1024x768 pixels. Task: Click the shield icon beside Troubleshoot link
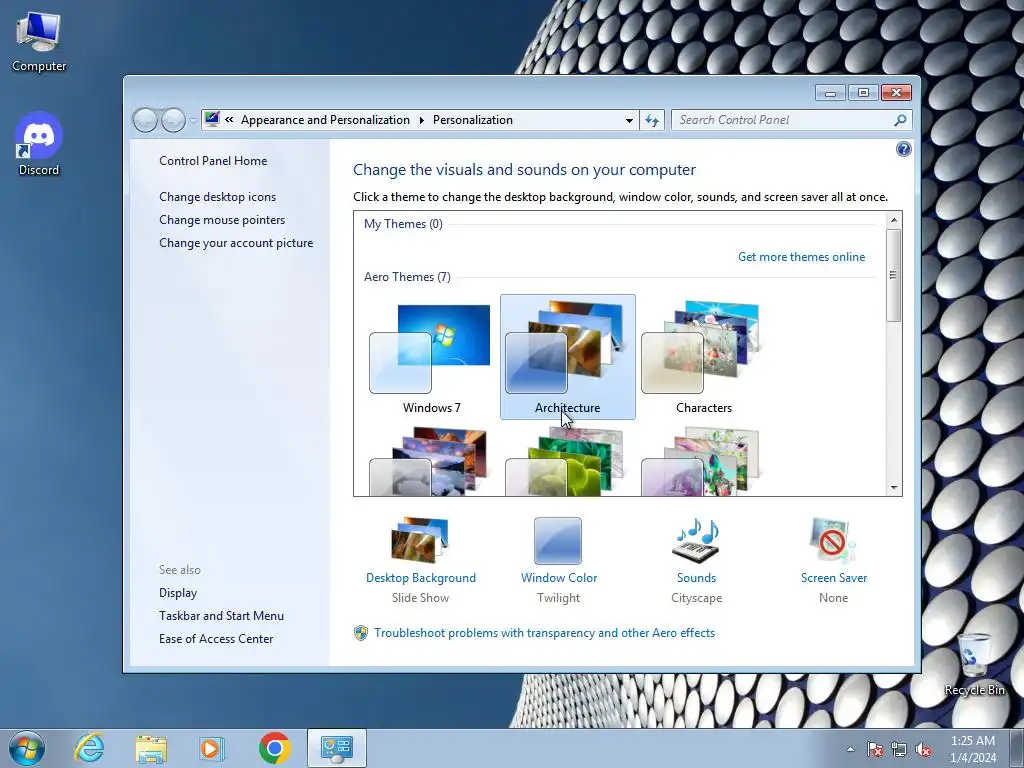(360, 633)
